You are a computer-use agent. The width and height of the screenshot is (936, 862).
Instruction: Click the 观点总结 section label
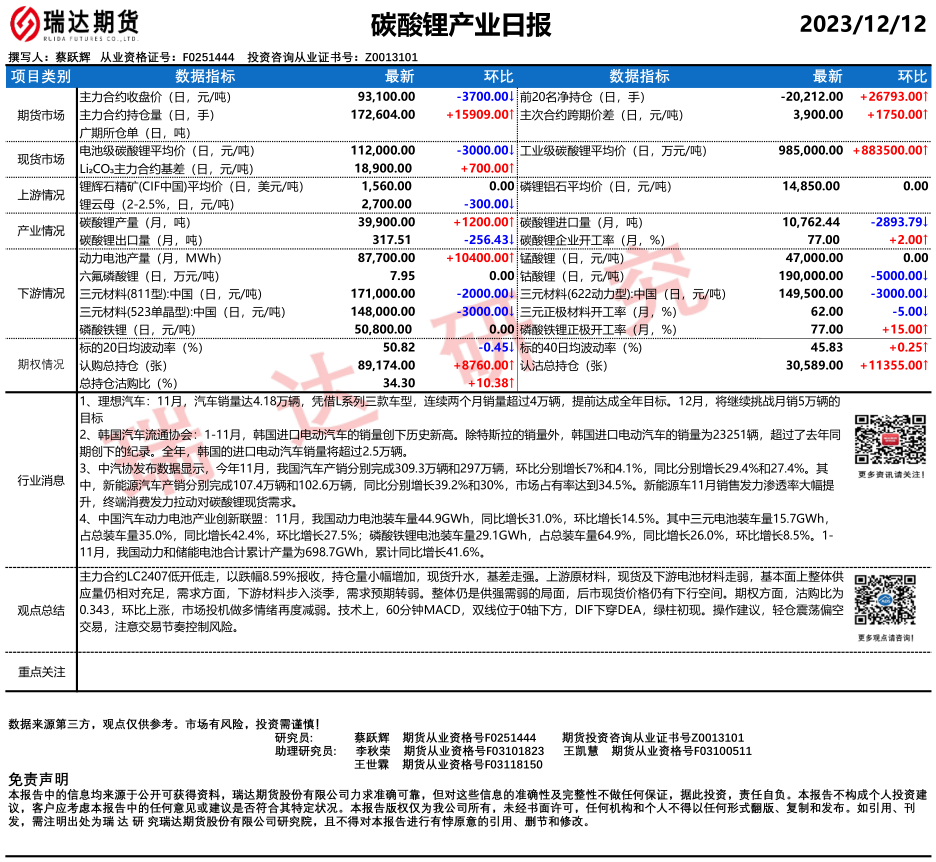click(x=41, y=610)
